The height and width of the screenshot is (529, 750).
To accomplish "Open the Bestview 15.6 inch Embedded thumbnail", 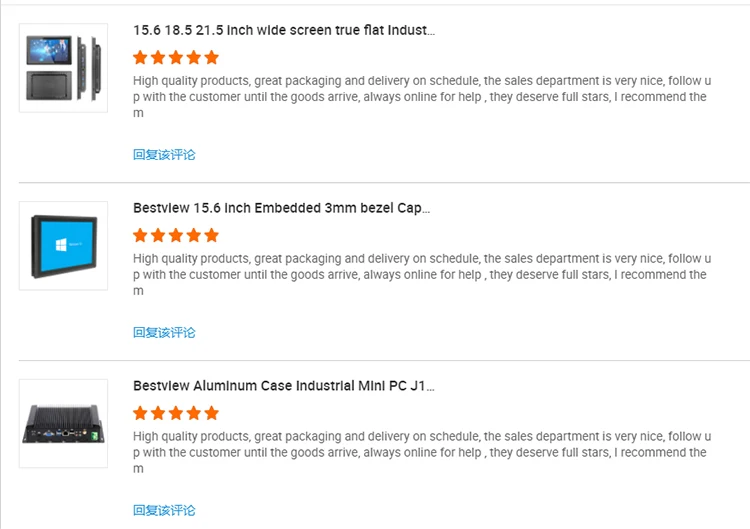I will pyautogui.click(x=63, y=246).
